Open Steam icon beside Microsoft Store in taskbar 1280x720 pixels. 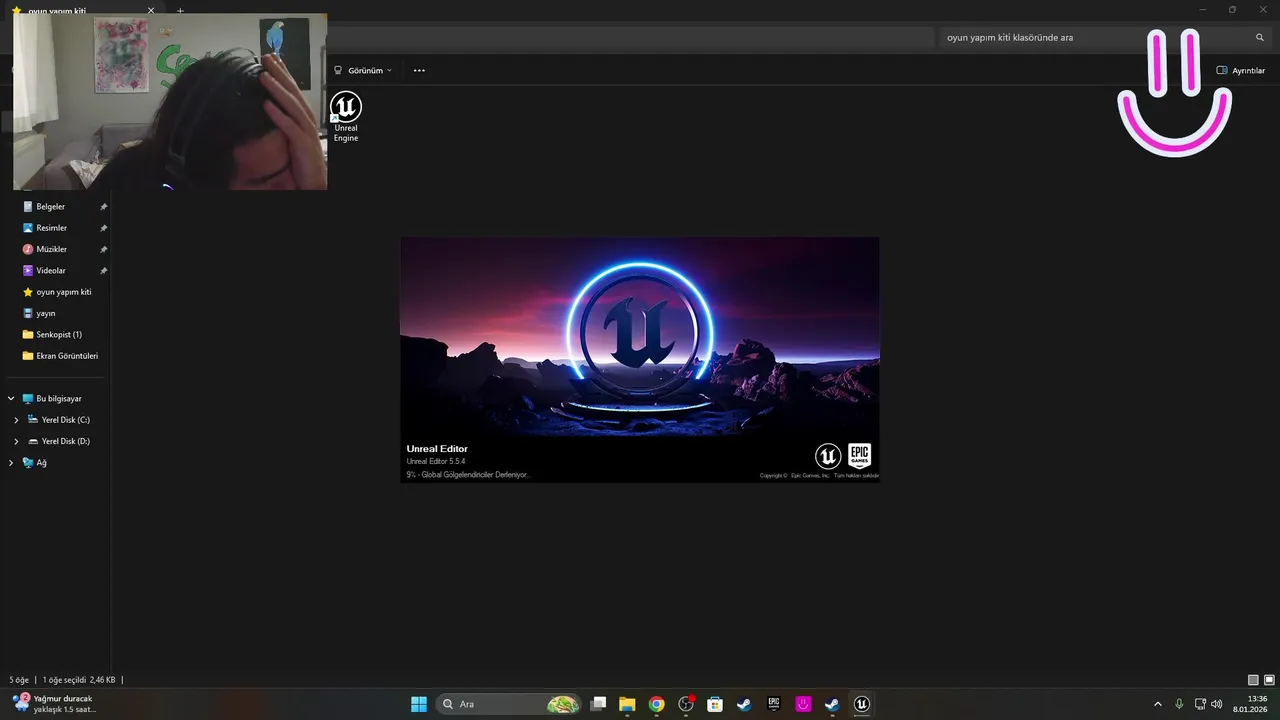coord(744,704)
